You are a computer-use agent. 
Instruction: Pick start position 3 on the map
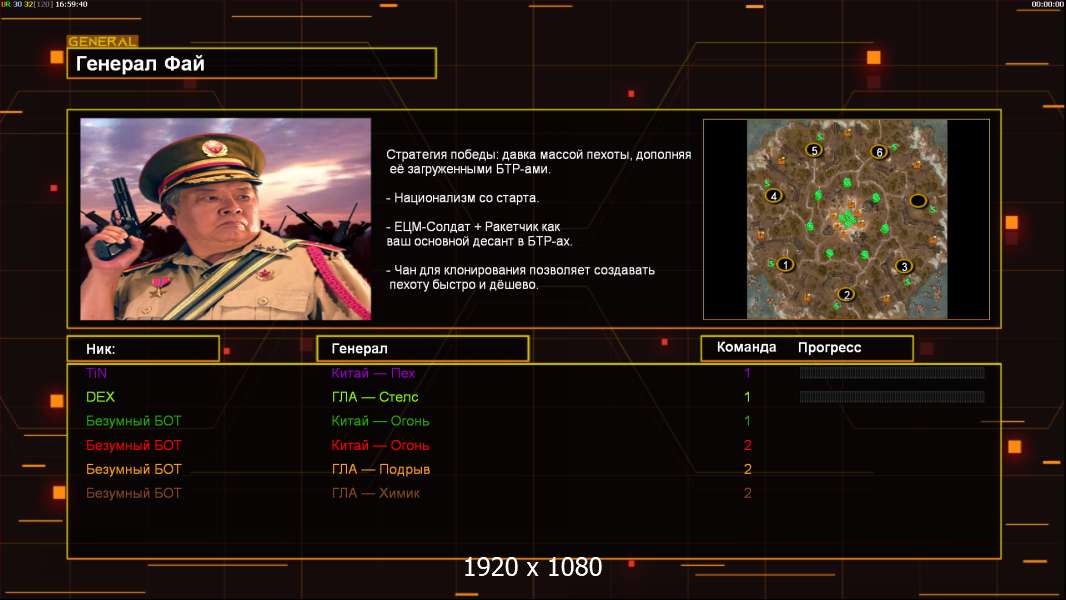tap(904, 266)
